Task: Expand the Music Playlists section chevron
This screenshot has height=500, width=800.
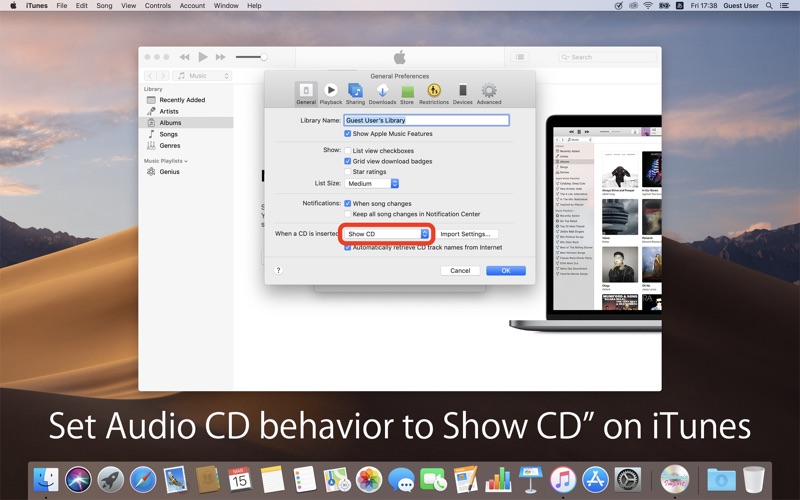Action: 186,161
